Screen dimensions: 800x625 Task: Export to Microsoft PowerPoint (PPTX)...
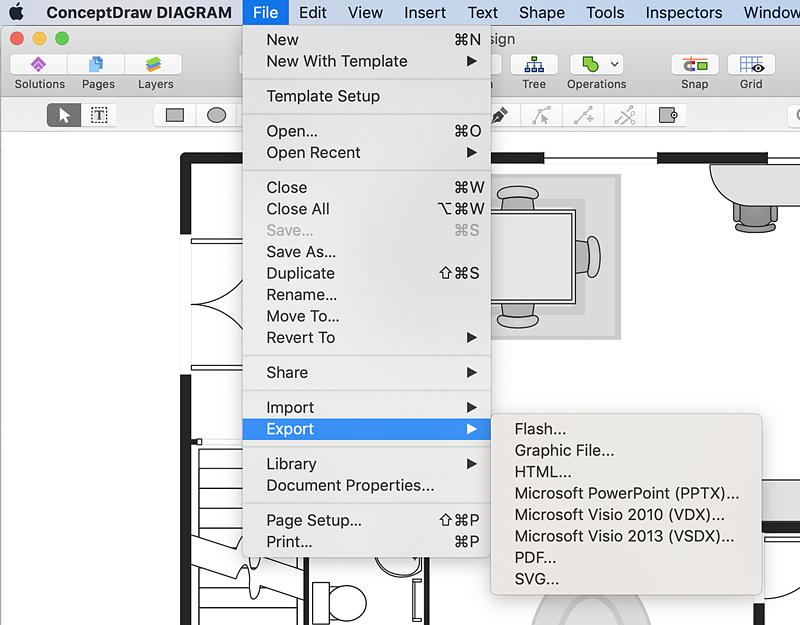[626, 493]
